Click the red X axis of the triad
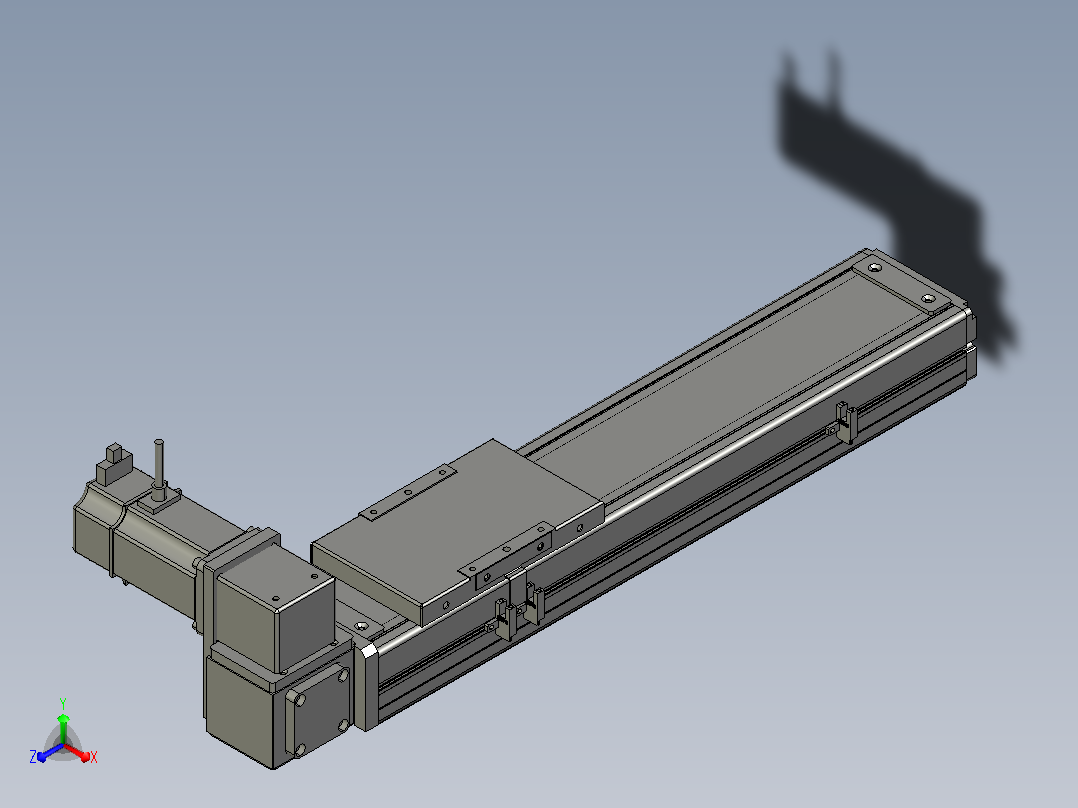Screen dimensions: 1078x808 [78, 753]
